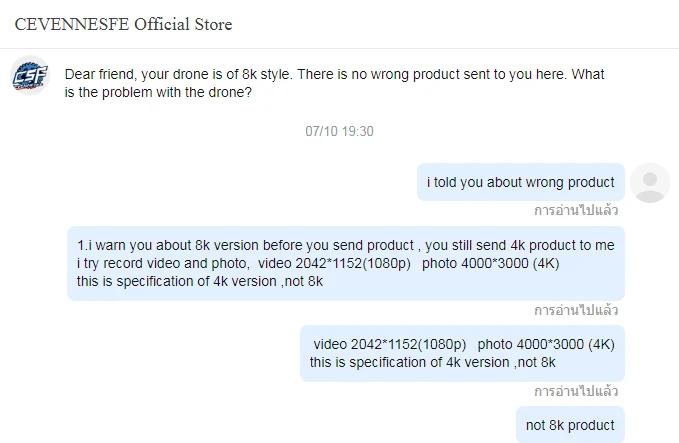Select the message starting "1.i warn you"

(346, 263)
